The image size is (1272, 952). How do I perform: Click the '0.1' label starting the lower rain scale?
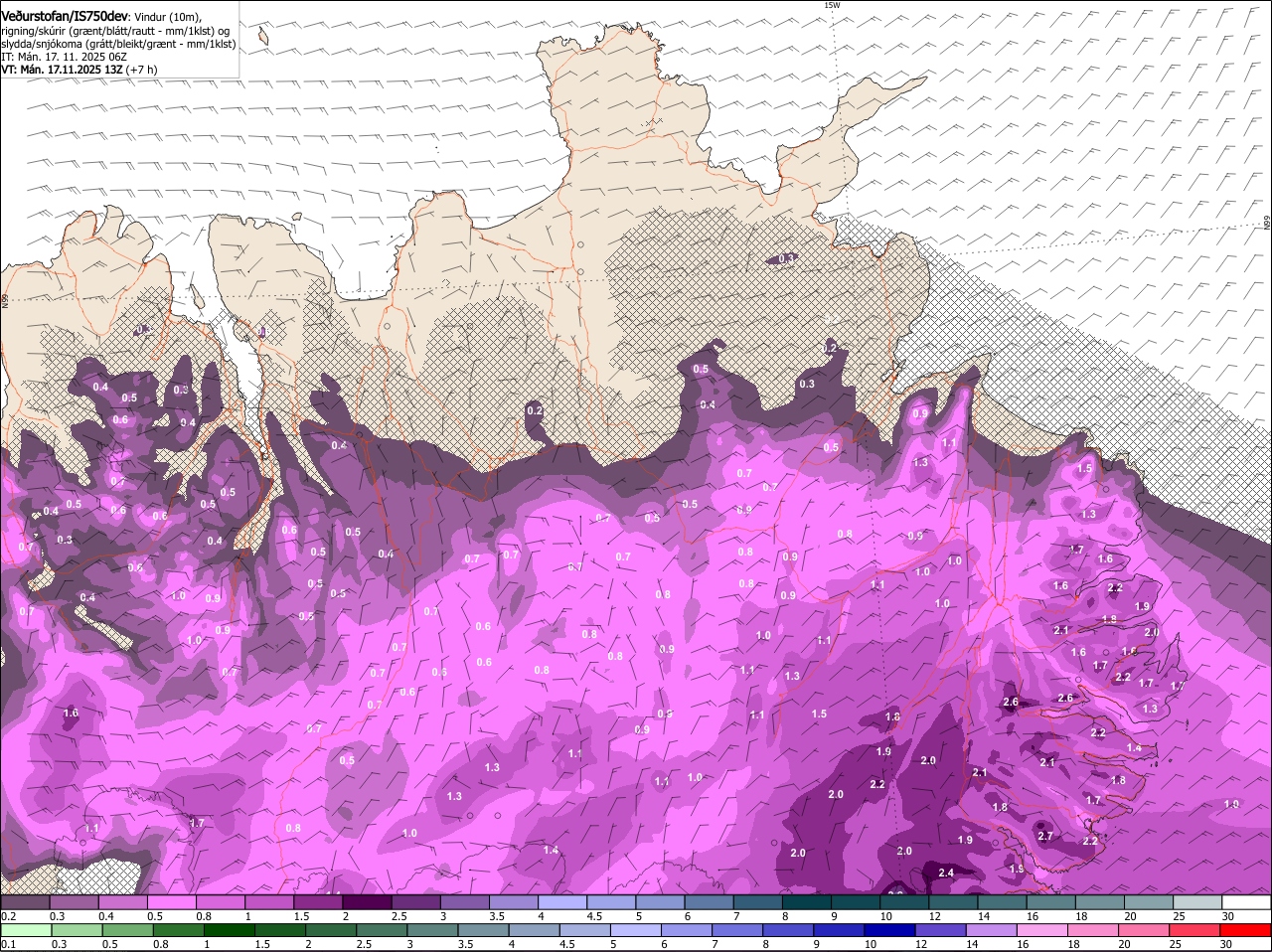(9, 944)
